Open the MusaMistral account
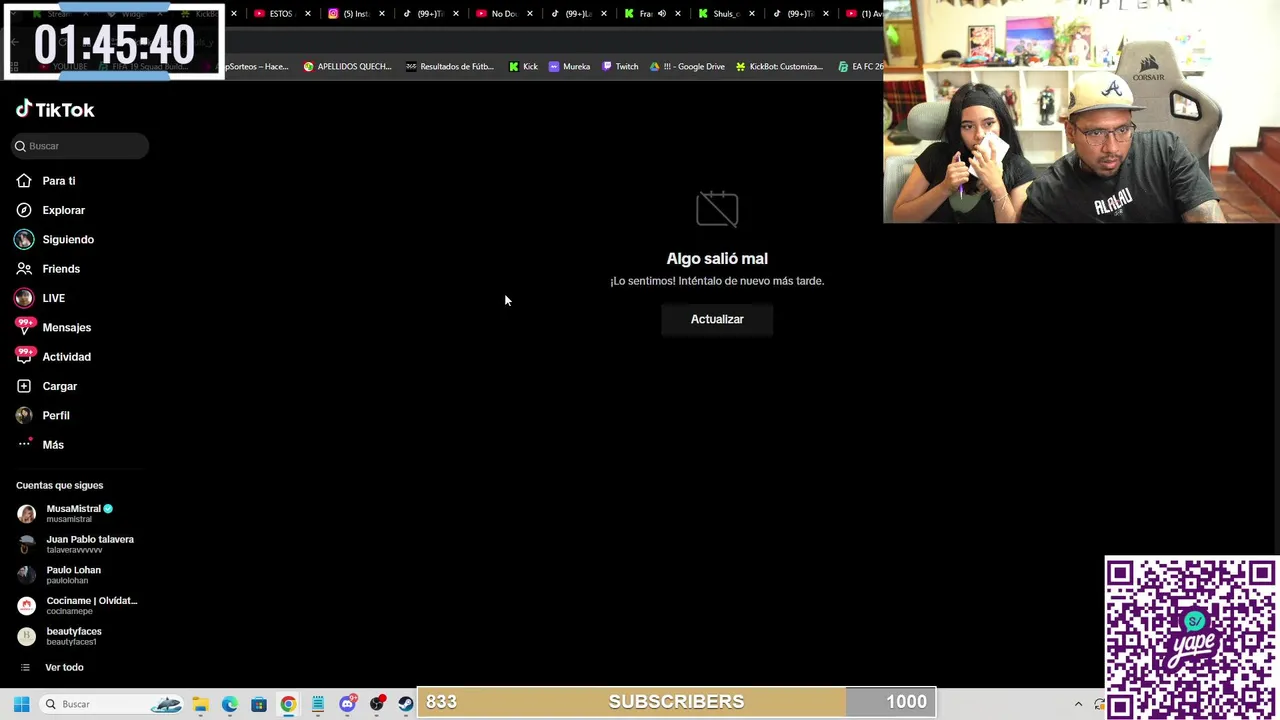 click(80, 513)
